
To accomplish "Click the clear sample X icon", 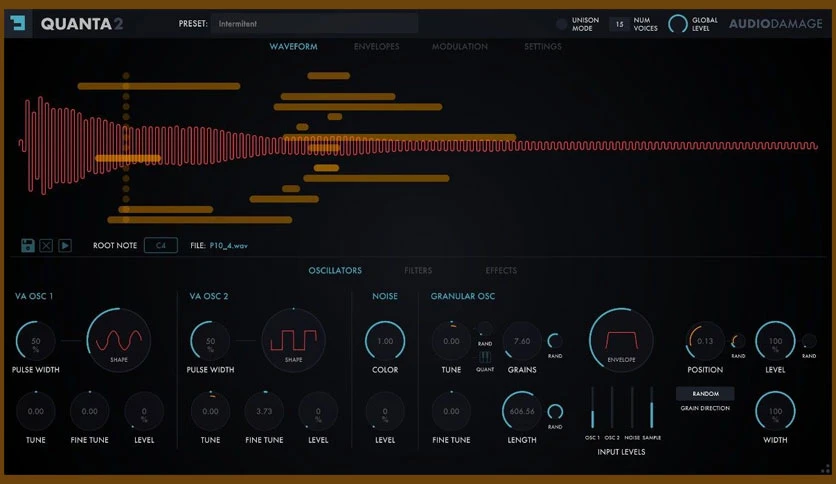I will (46, 245).
